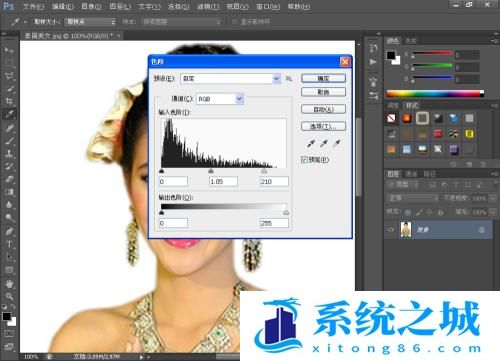Enable the show sampling ring checkbox
Screen dimensions: 500x361
(x=234, y=22)
